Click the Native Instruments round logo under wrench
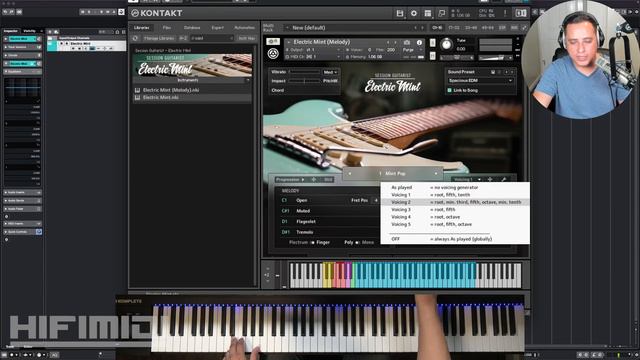This screenshot has height=360, width=640. [273, 53]
